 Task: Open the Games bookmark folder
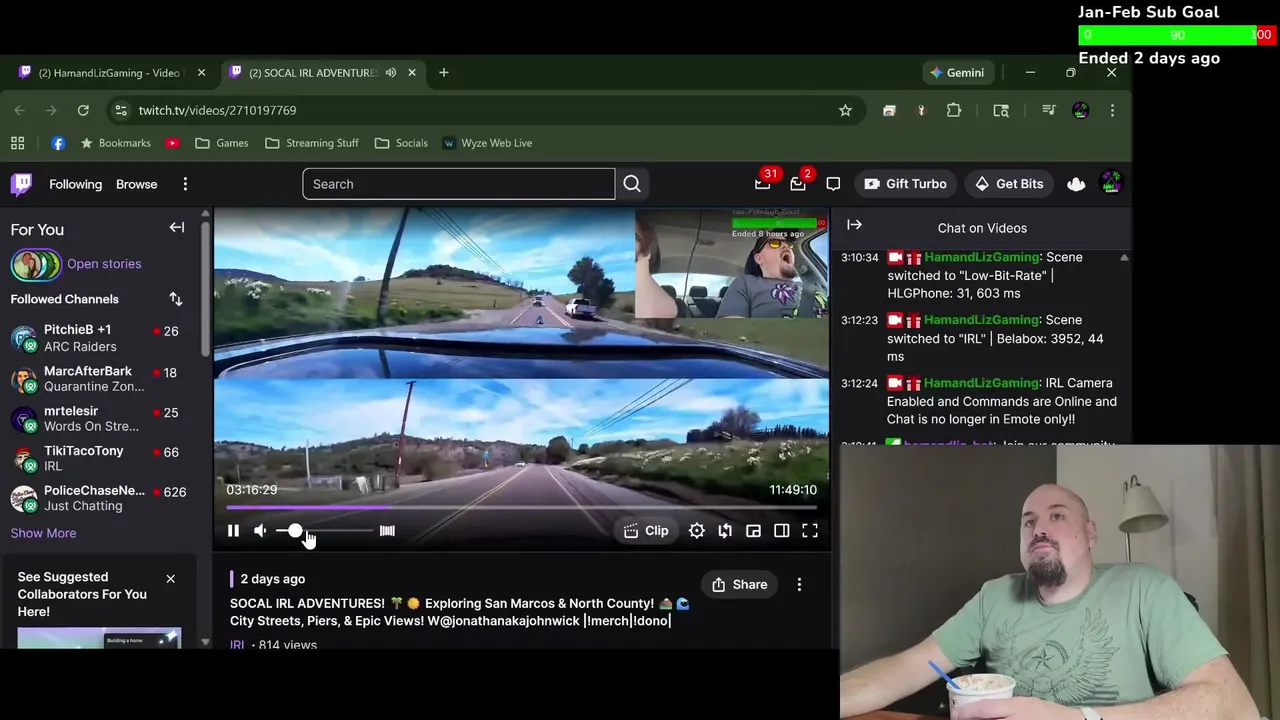pyautogui.click(x=222, y=143)
